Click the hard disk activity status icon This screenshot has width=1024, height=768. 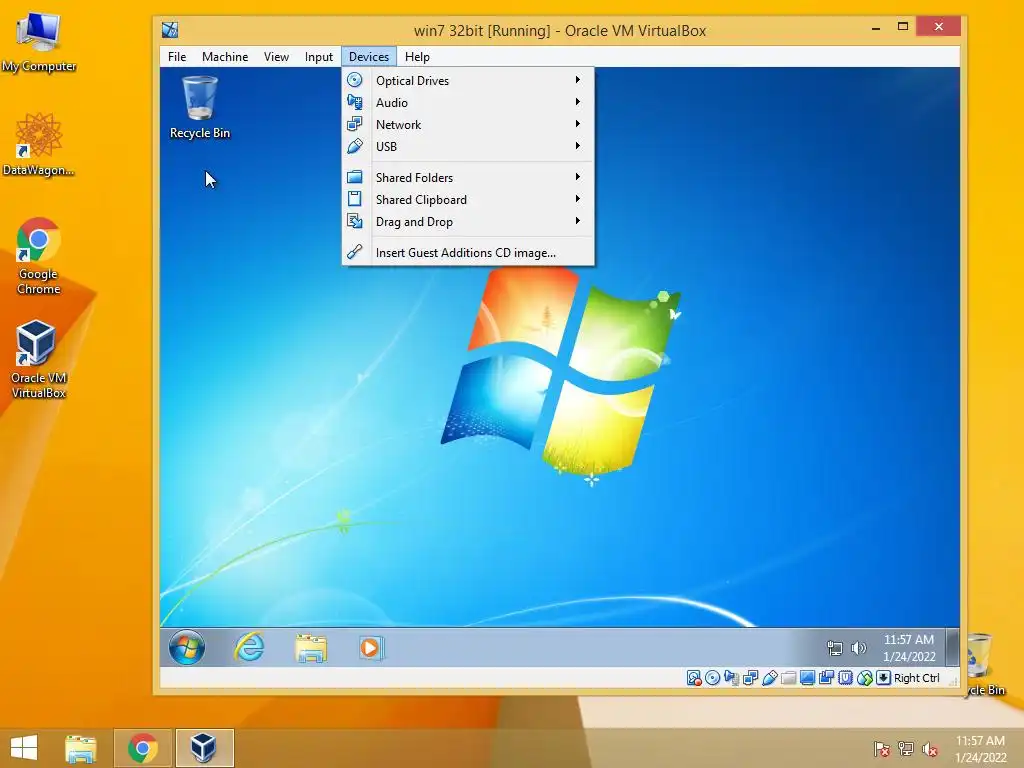(694, 678)
